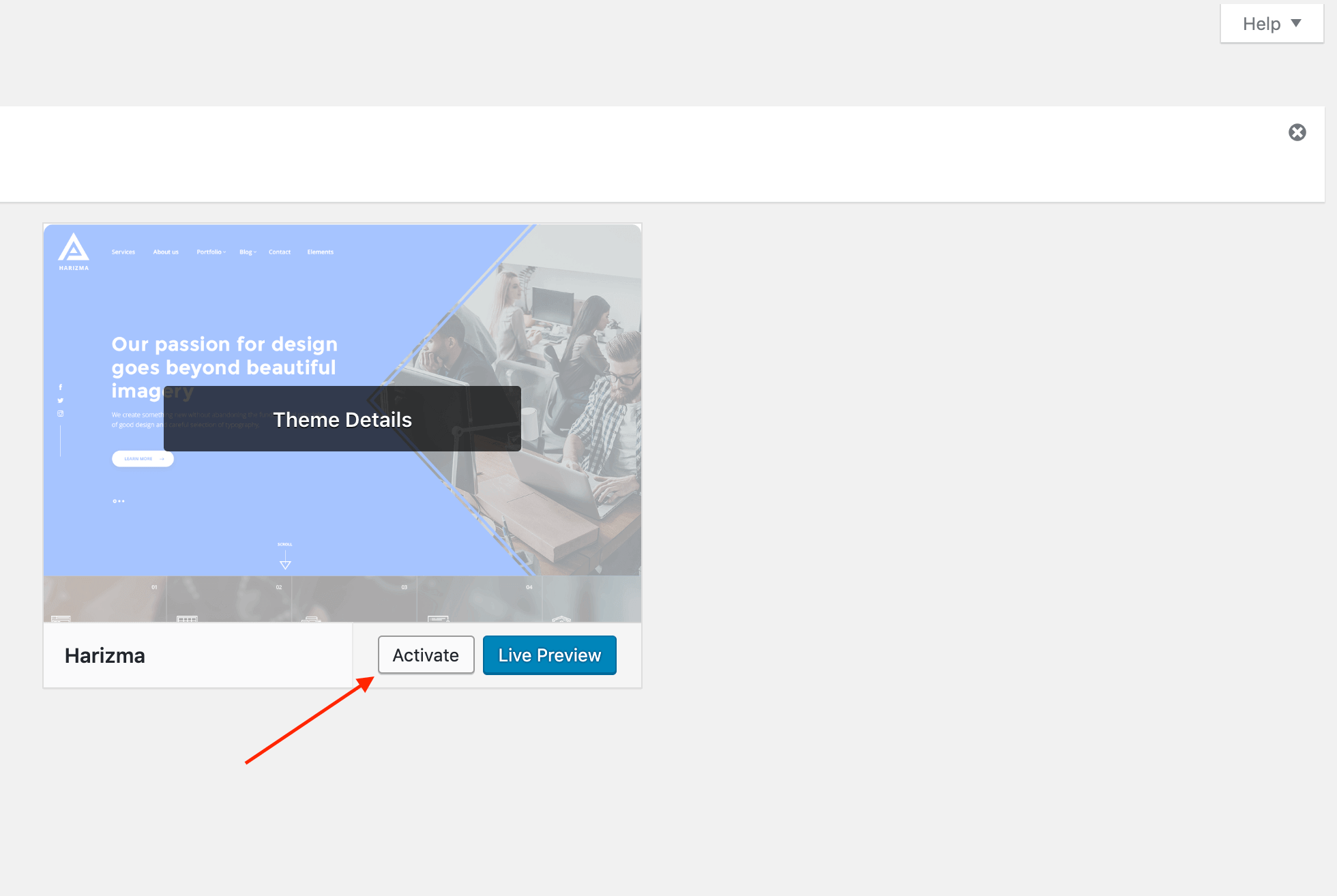Expand the Portfolio menu chevron
The width and height of the screenshot is (1337, 896).
click(224, 252)
